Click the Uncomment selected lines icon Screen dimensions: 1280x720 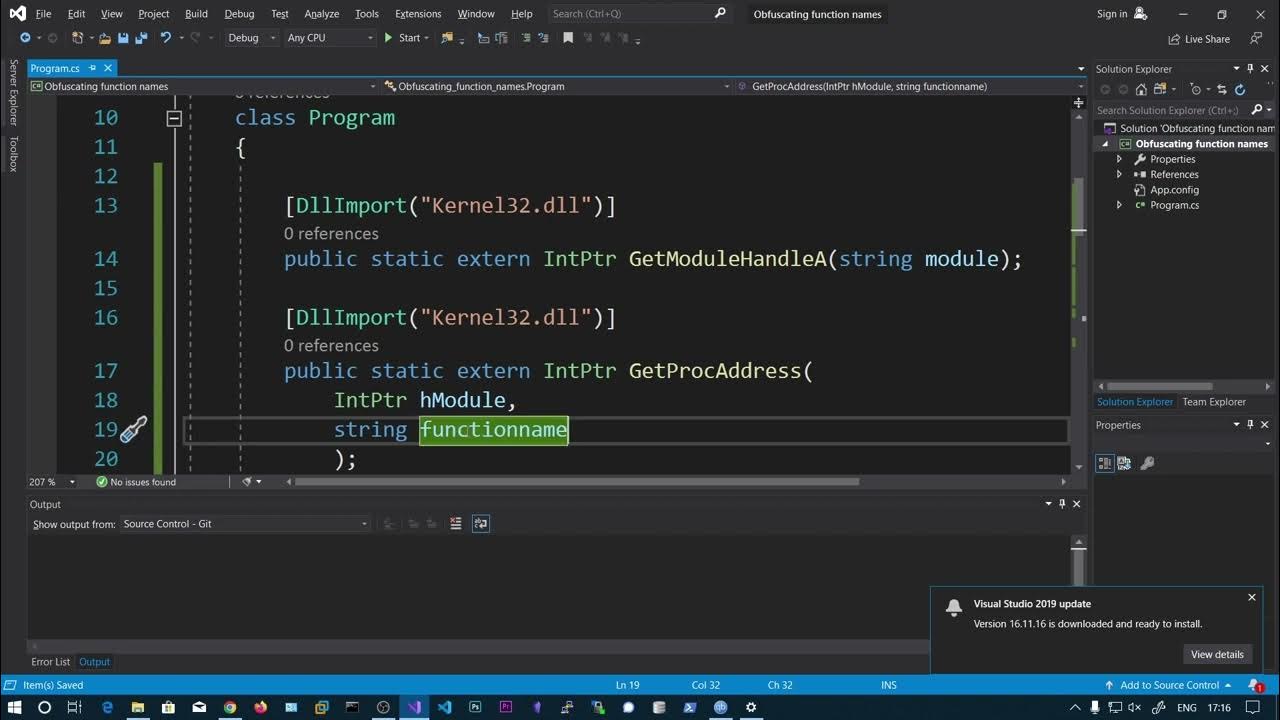[x=543, y=38]
